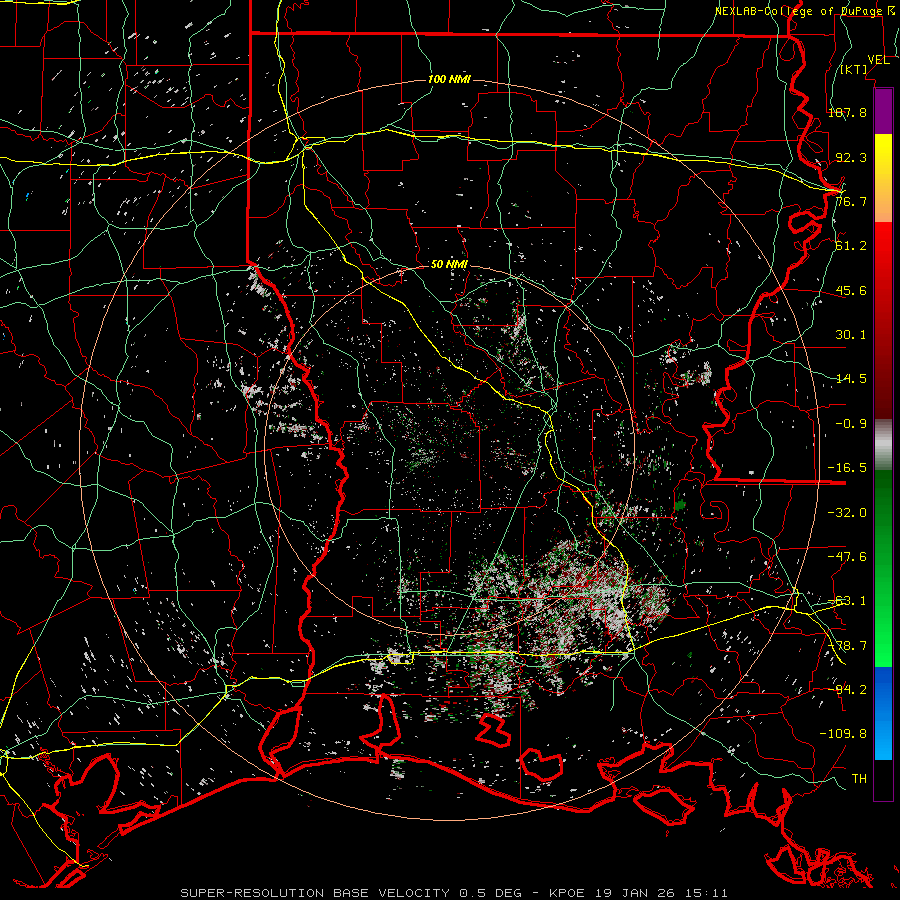Screen dimensions: 900x900
Task: Click the 92.3 velocity scale value
Action: 851,157
